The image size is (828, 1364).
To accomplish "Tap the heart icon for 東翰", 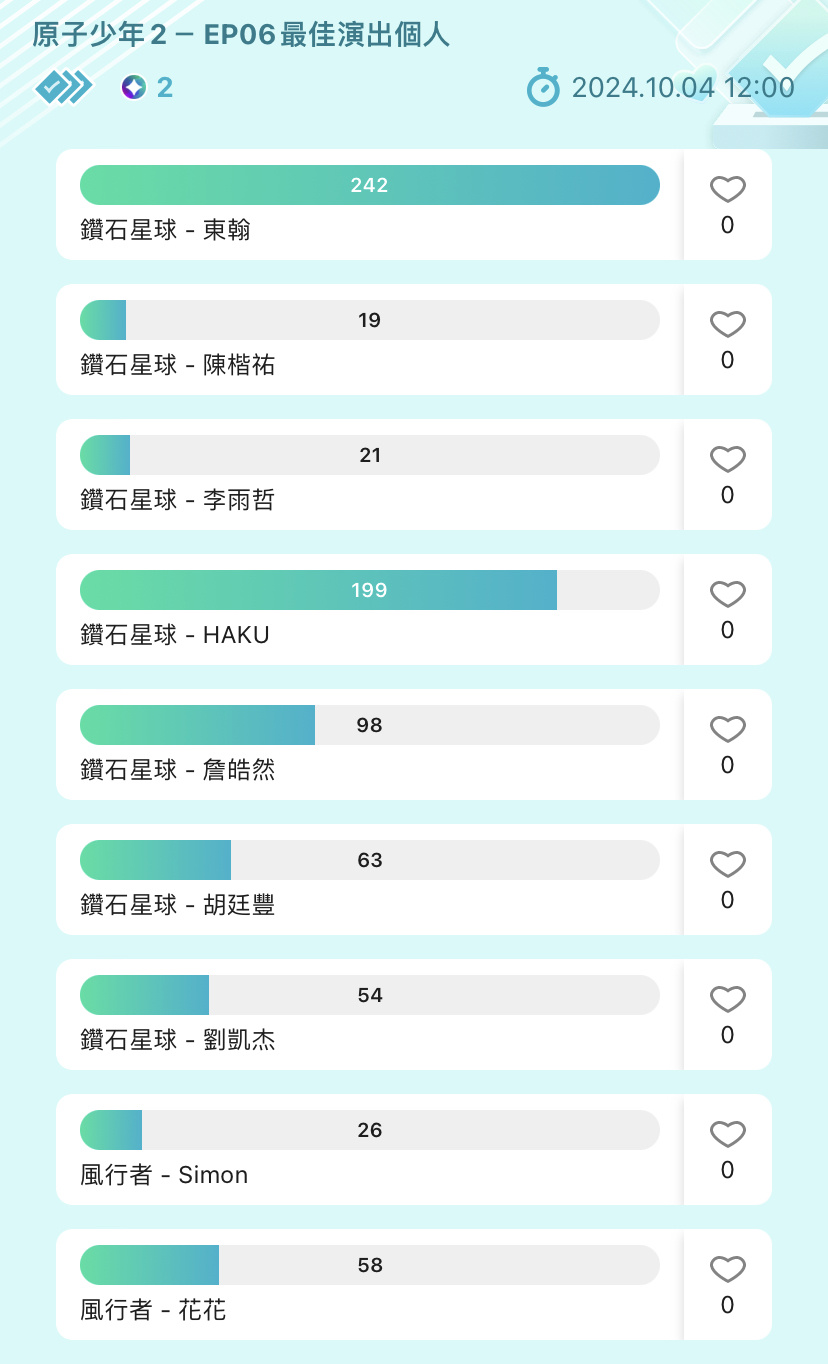I will tap(727, 189).
